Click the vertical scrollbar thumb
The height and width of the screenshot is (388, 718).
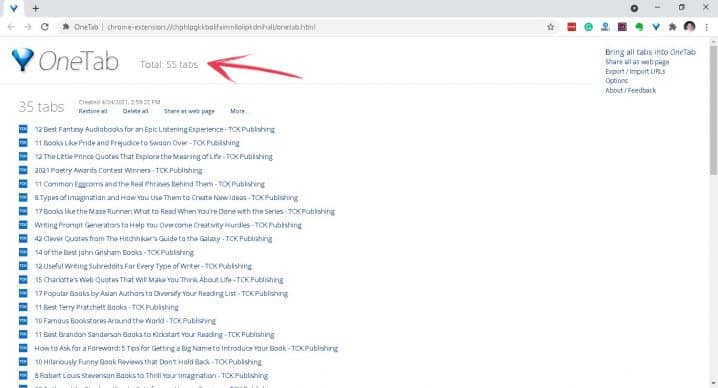(713, 110)
